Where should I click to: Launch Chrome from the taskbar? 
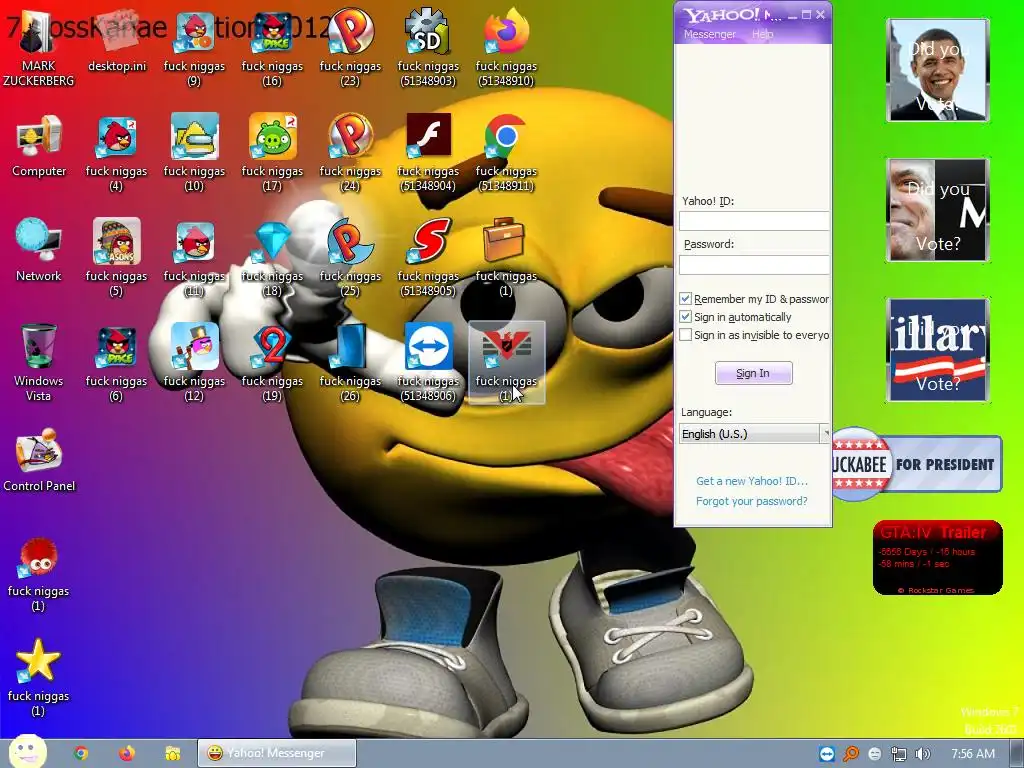81,754
